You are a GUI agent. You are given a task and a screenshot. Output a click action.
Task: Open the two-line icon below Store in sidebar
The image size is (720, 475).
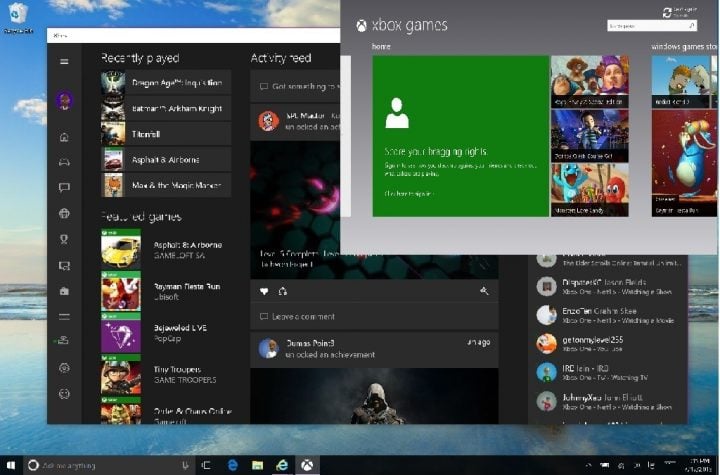pyautogui.click(x=64, y=317)
